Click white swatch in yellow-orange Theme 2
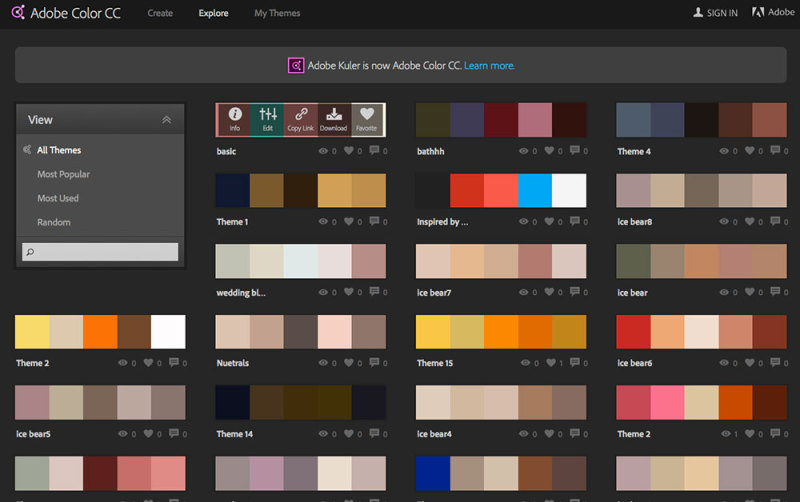 [168, 332]
